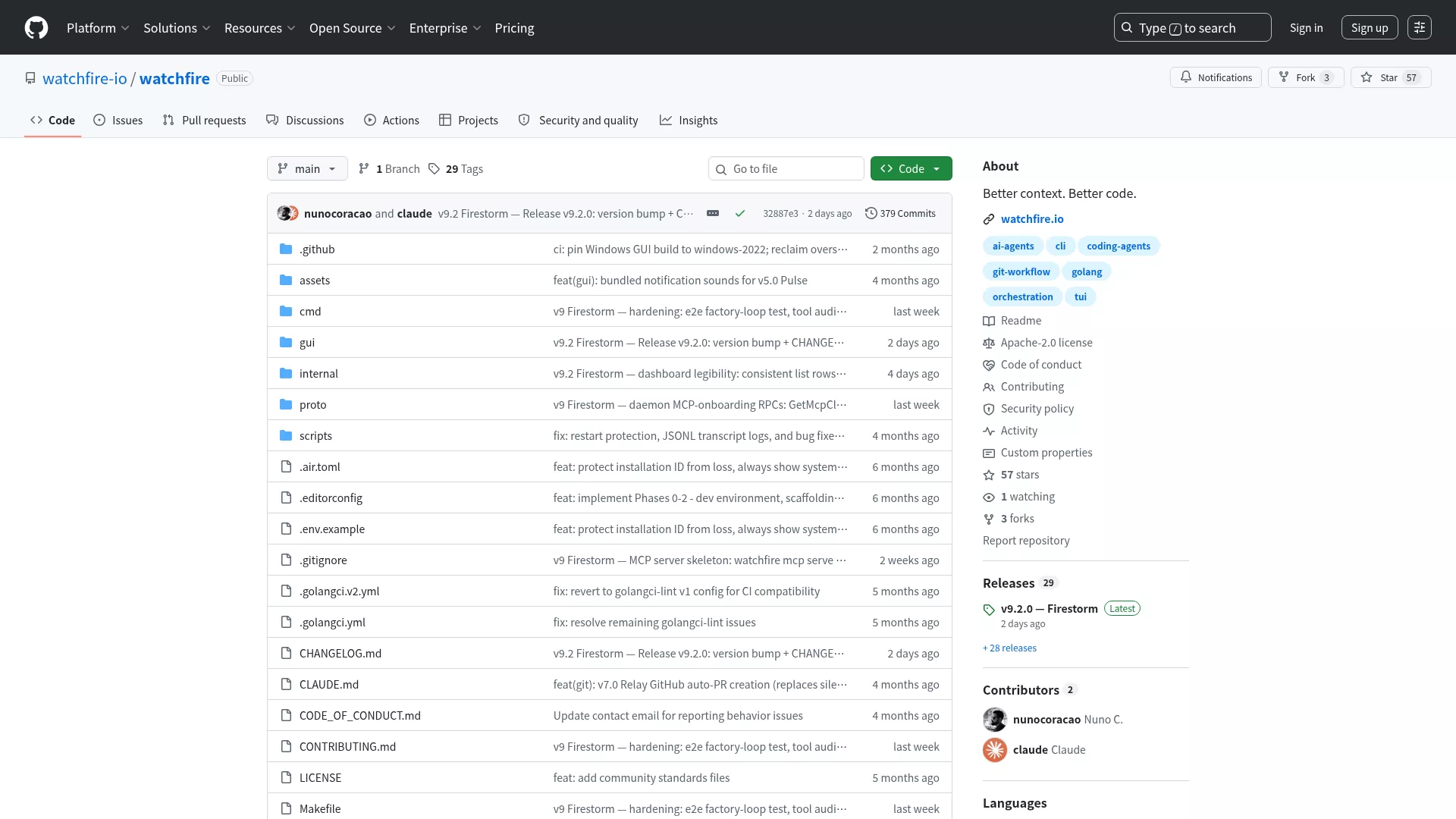
Task: Fork the repository with Fork button
Action: pos(1306,77)
